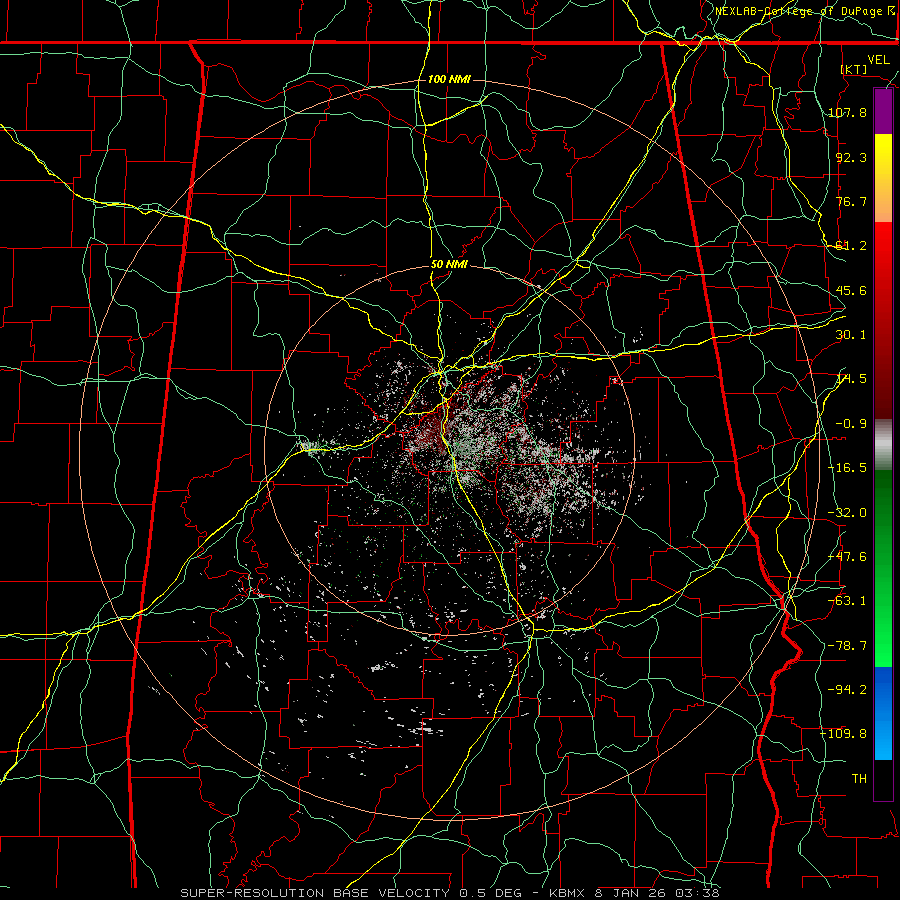Select the -109.8 value on velocity scale

(x=844, y=734)
